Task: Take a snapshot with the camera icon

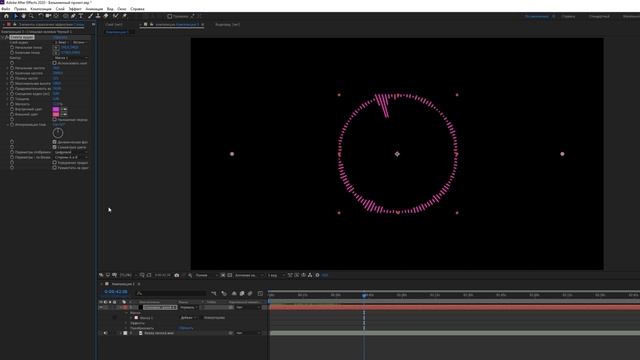Action: [177, 275]
